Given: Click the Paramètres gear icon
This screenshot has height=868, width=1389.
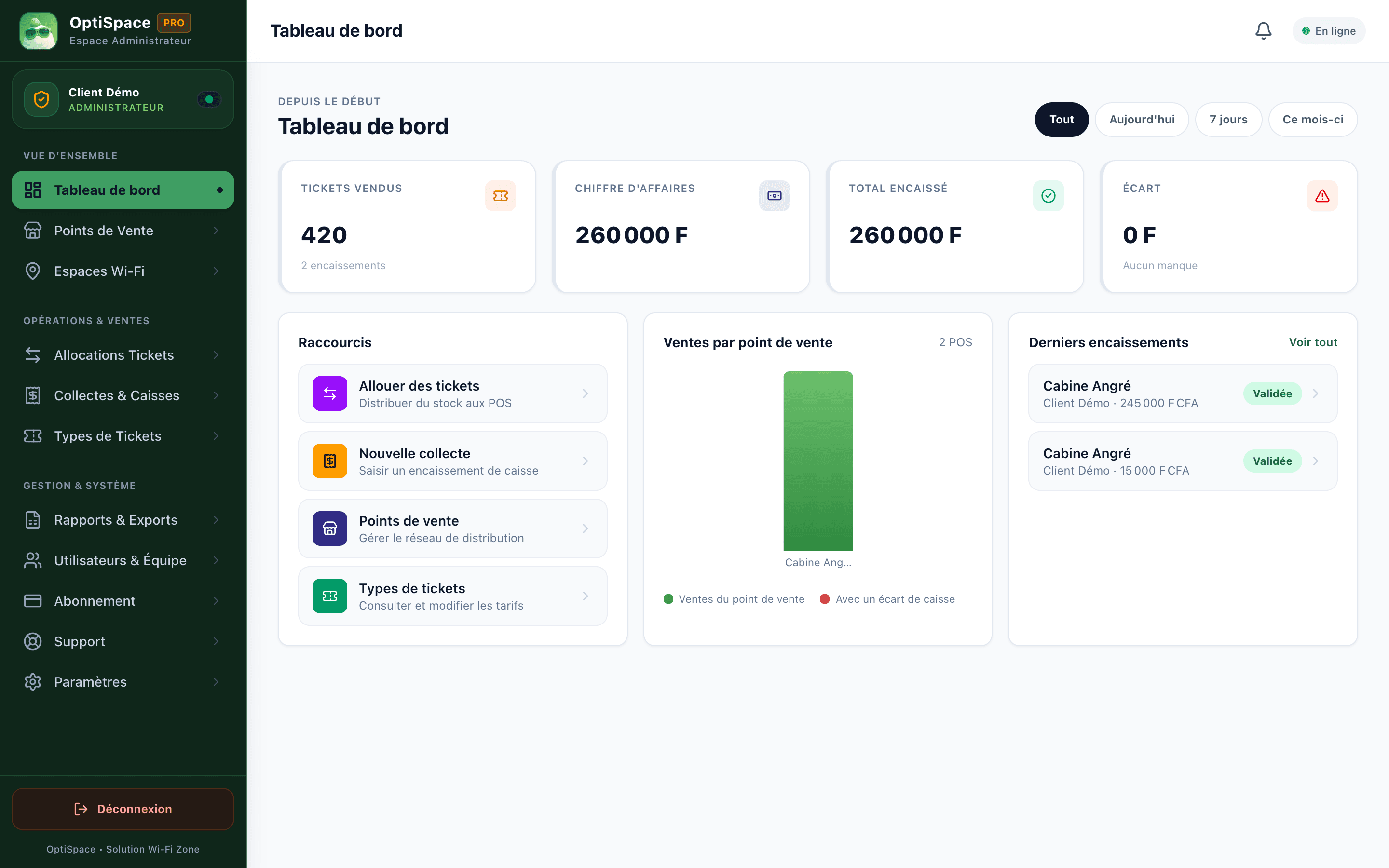Looking at the screenshot, I should click(x=33, y=681).
